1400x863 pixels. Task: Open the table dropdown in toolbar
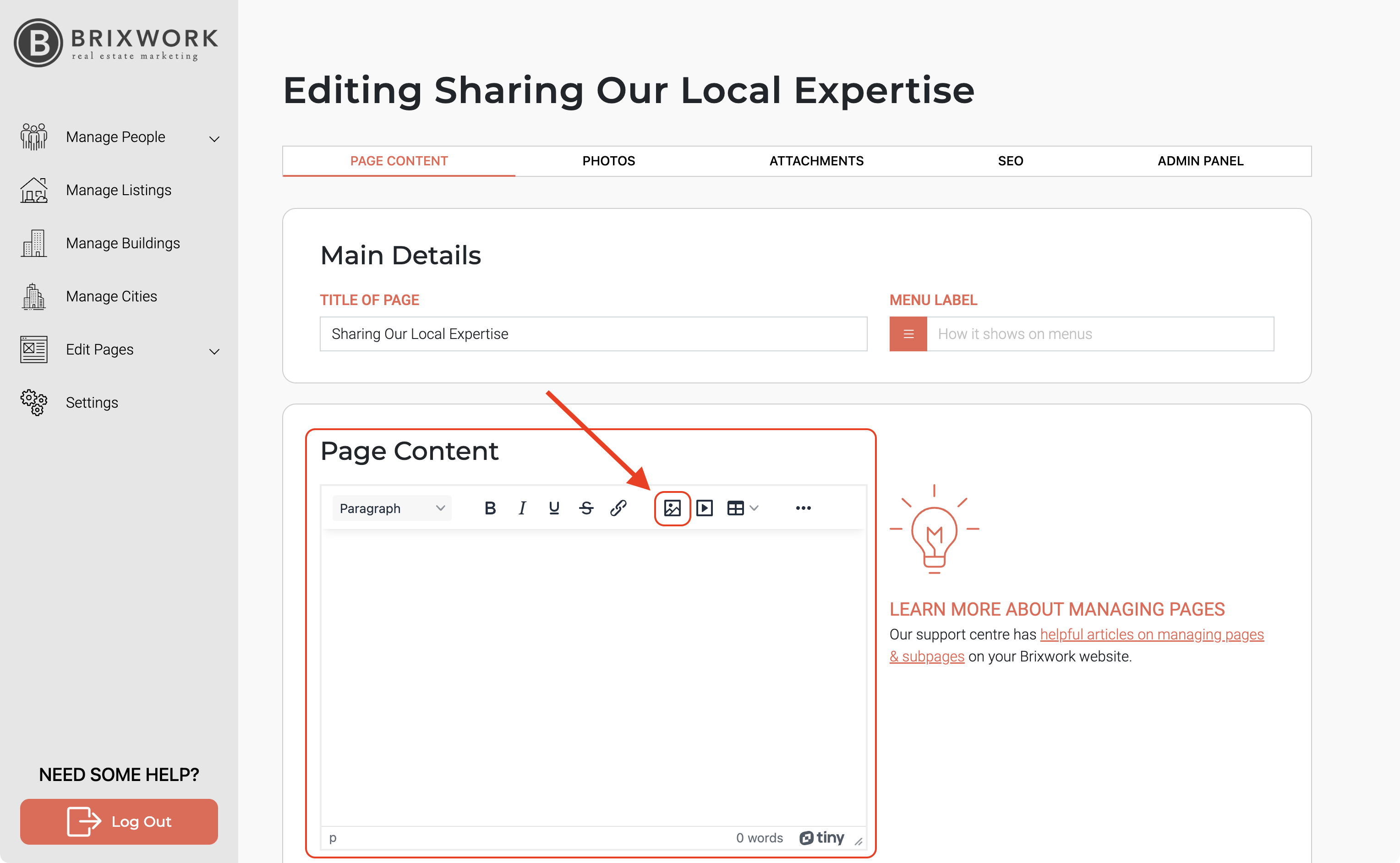[743, 508]
